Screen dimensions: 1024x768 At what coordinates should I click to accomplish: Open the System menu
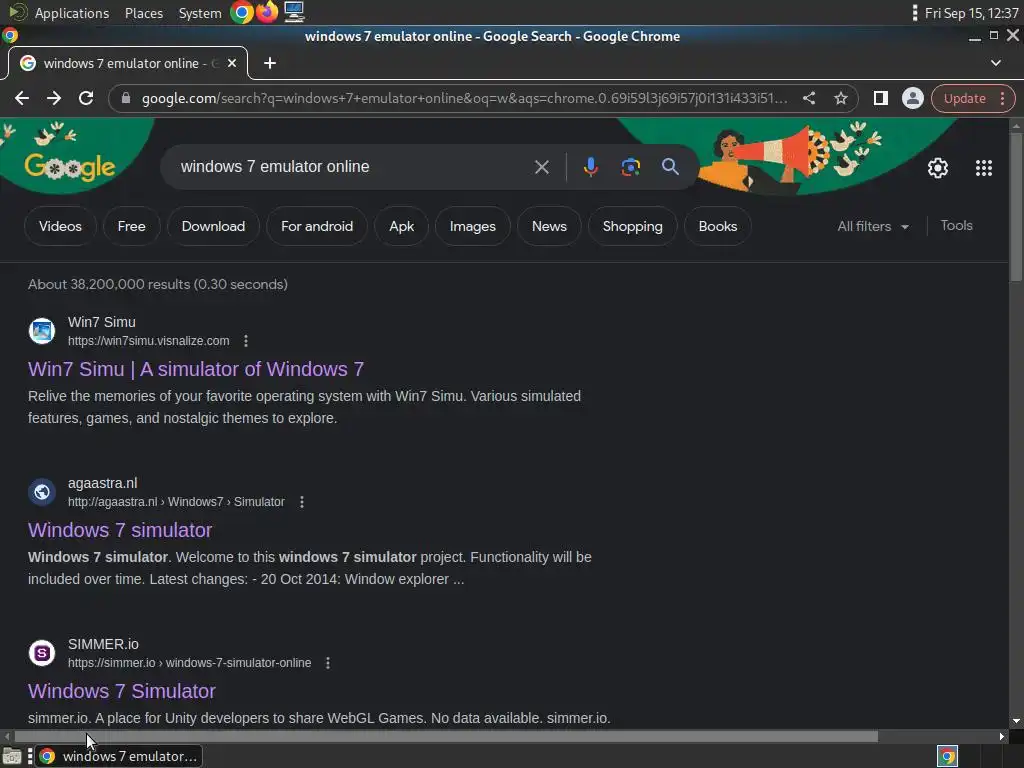pos(200,13)
